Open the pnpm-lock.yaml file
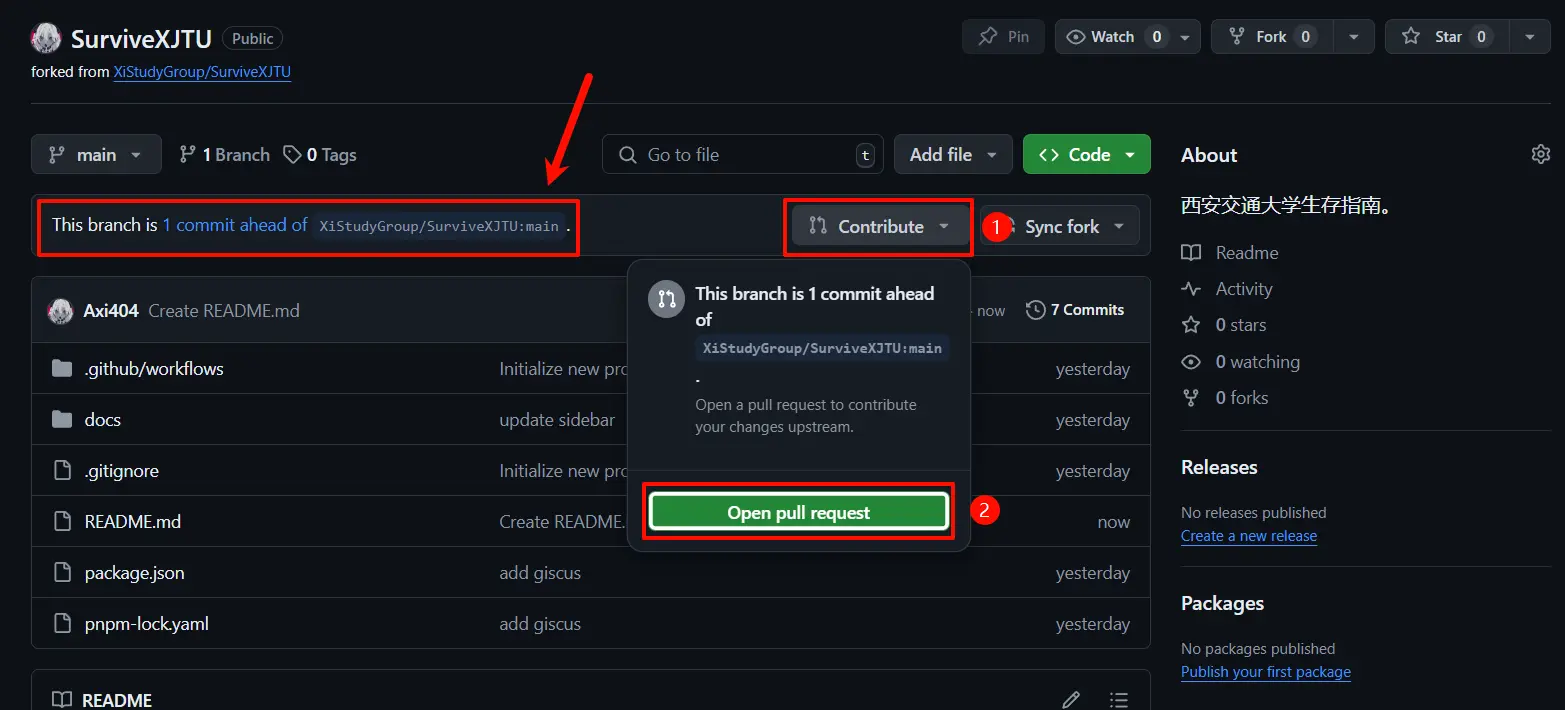This screenshot has height=710, width=1565. tap(146, 624)
